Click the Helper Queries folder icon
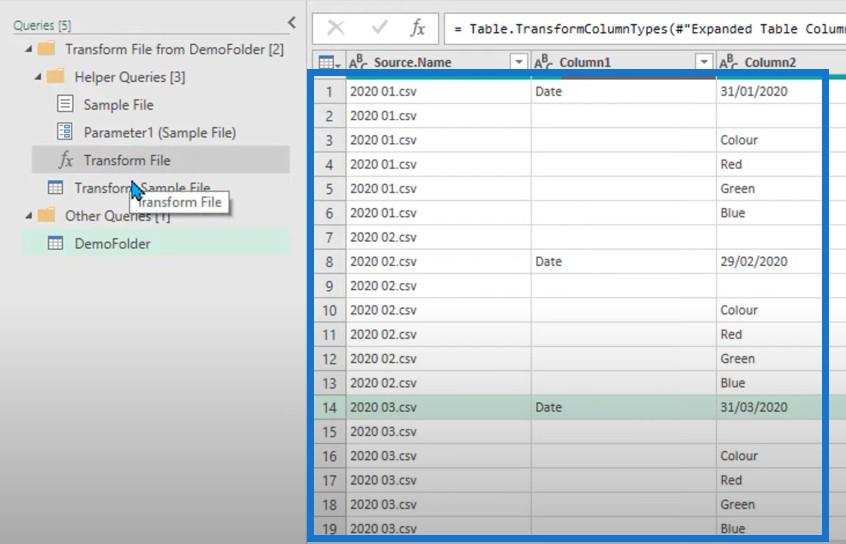Viewport: 846px width, 544px height. click(56, 76)
